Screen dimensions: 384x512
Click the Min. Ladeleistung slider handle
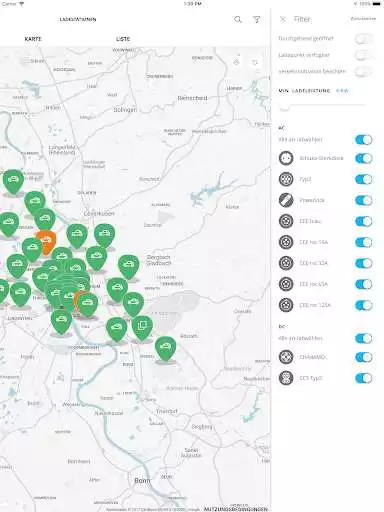(284, 107)
